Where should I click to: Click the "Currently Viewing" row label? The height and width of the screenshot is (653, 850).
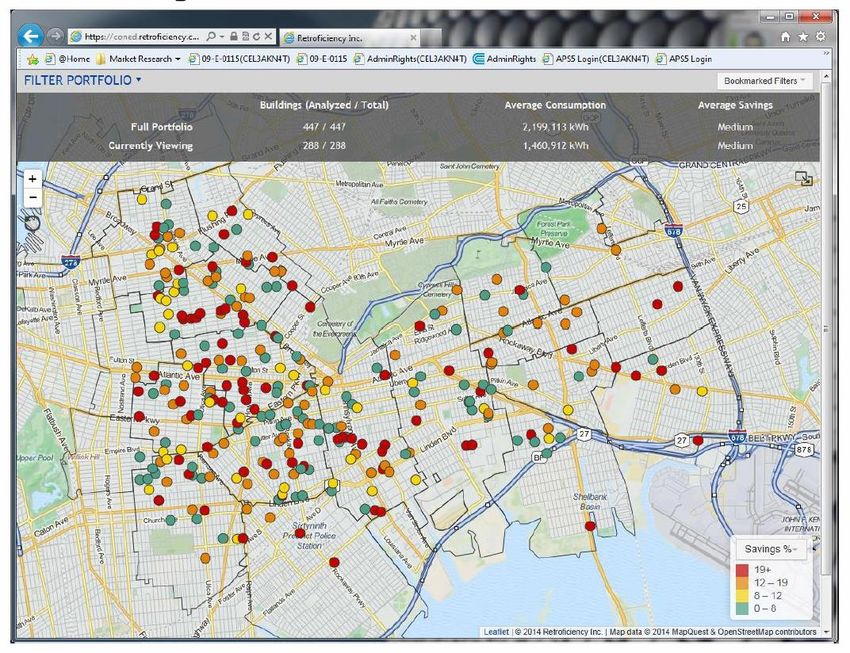151,145
